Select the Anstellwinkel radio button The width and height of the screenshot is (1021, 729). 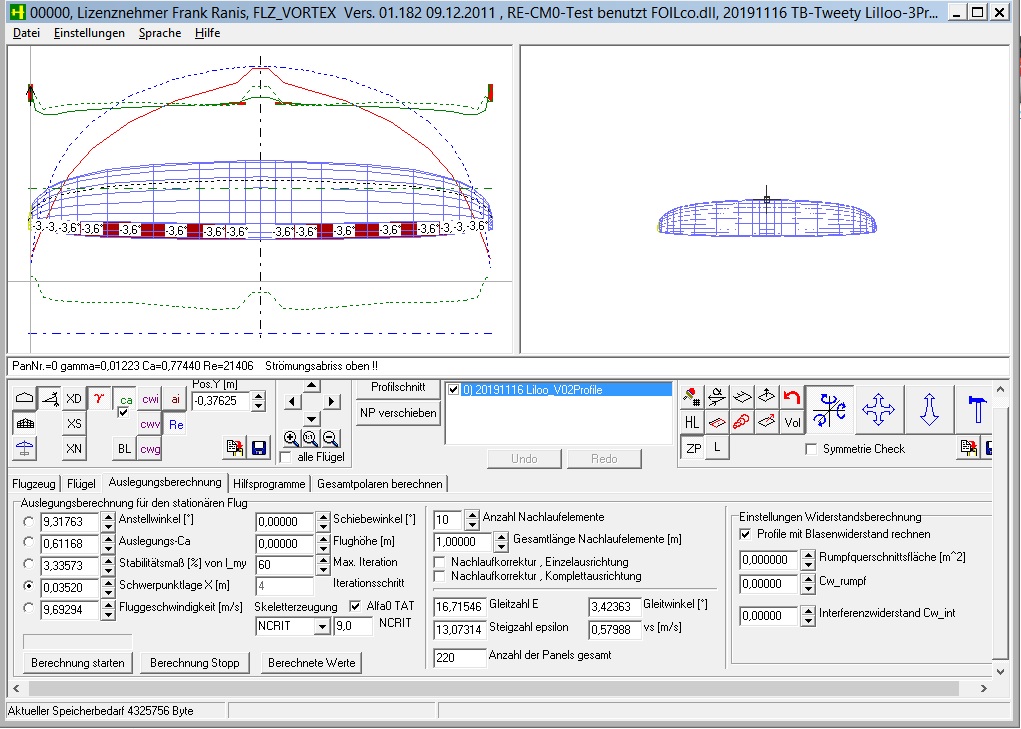[x=29, y=521]
